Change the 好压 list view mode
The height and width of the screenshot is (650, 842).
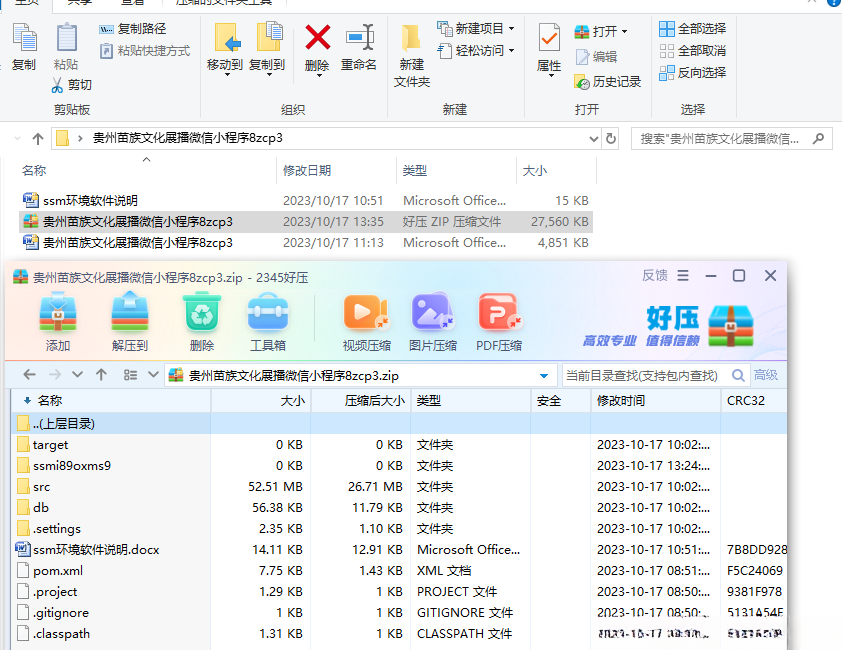(x=130, y=374)
